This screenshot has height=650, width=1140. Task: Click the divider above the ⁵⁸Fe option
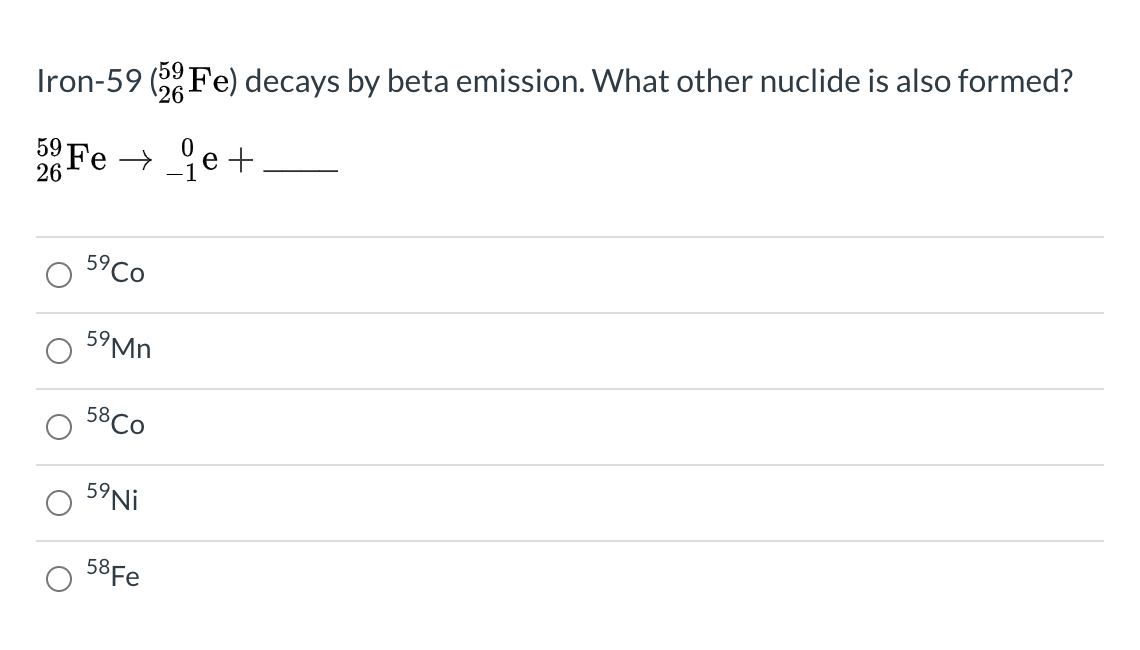[570, 540]
